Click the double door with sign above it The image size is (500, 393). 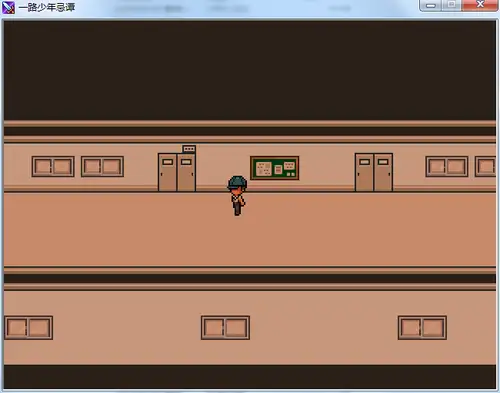pyautogui.click(x=177, y=172)
